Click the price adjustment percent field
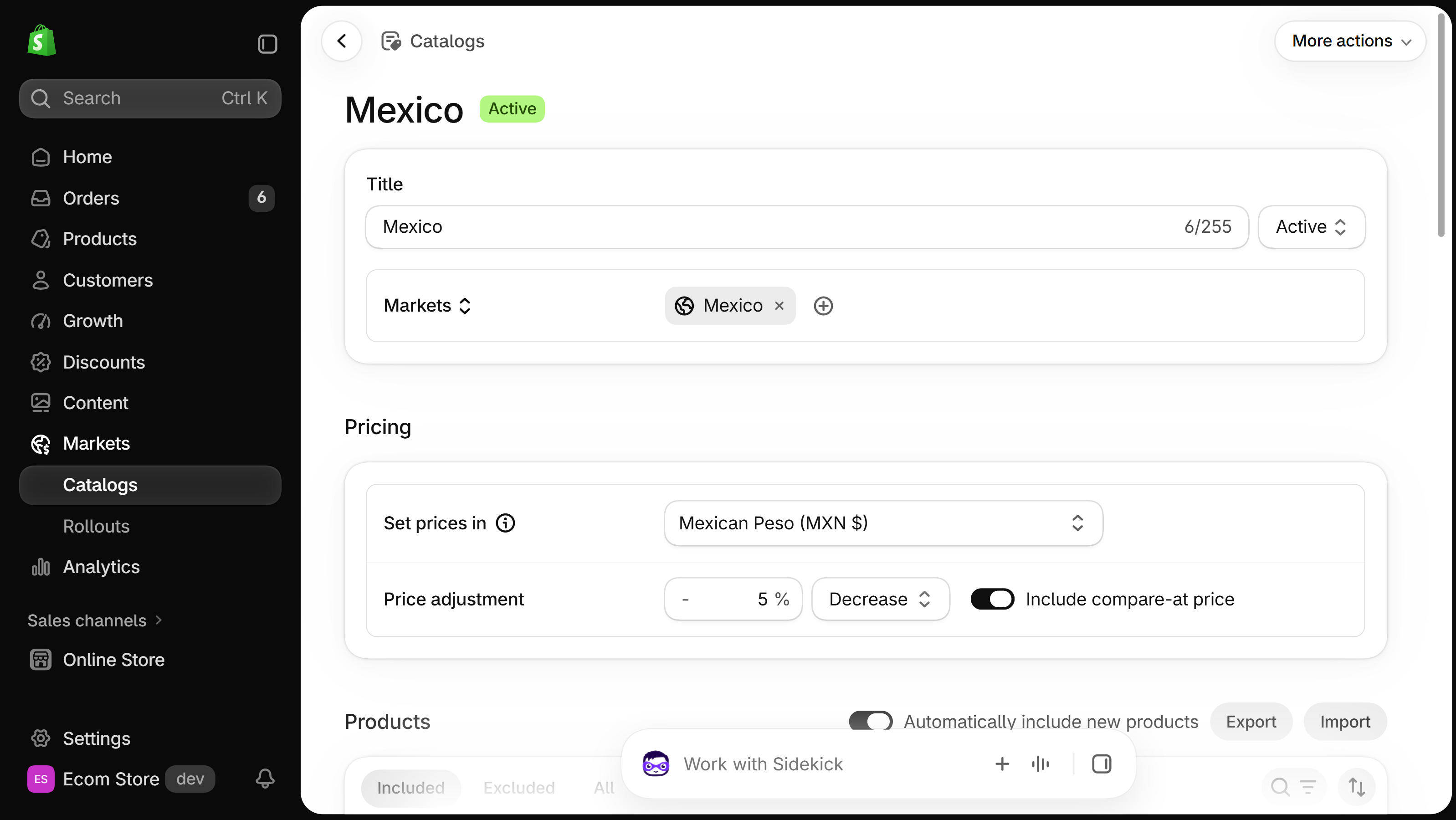This screenshot has width=1456, height=820. pos(733,599)
